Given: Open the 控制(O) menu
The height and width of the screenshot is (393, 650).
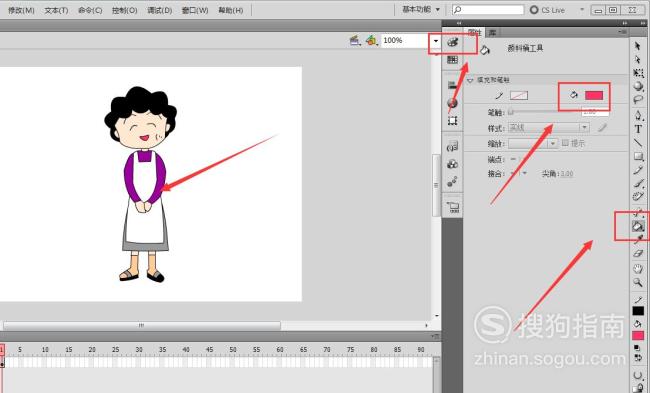Looking at the screenshot, I should coord(124,10).
